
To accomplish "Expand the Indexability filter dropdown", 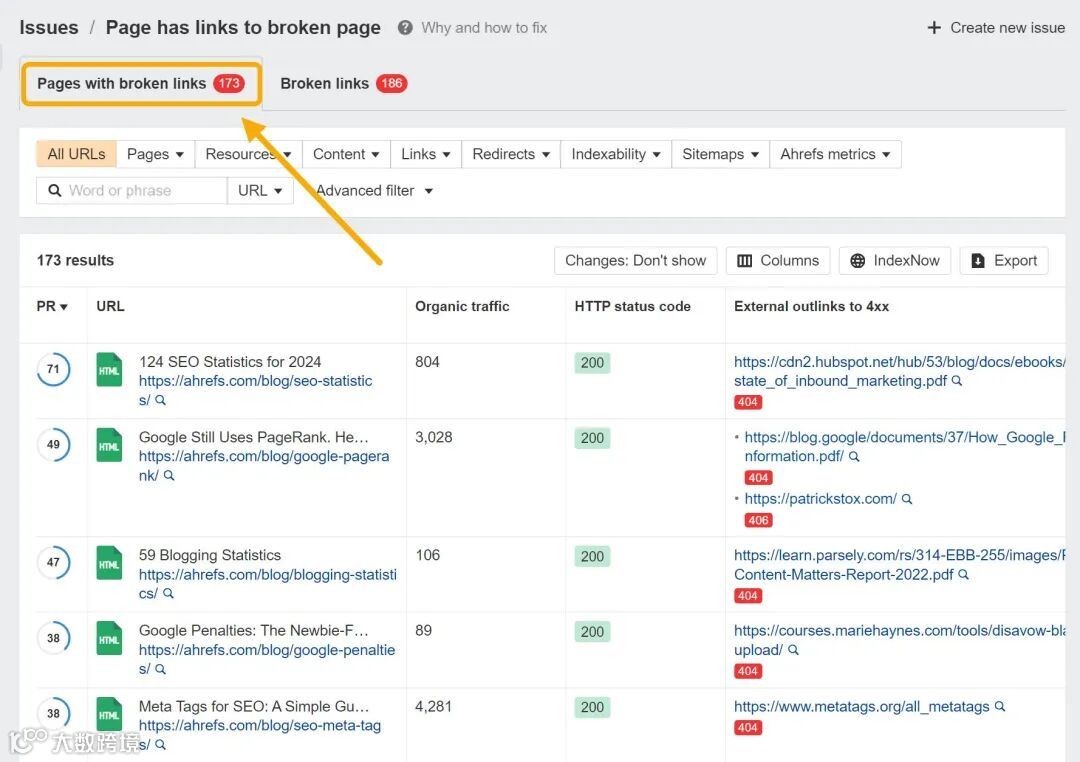I will pyautogui.click(x=615, y=154).
